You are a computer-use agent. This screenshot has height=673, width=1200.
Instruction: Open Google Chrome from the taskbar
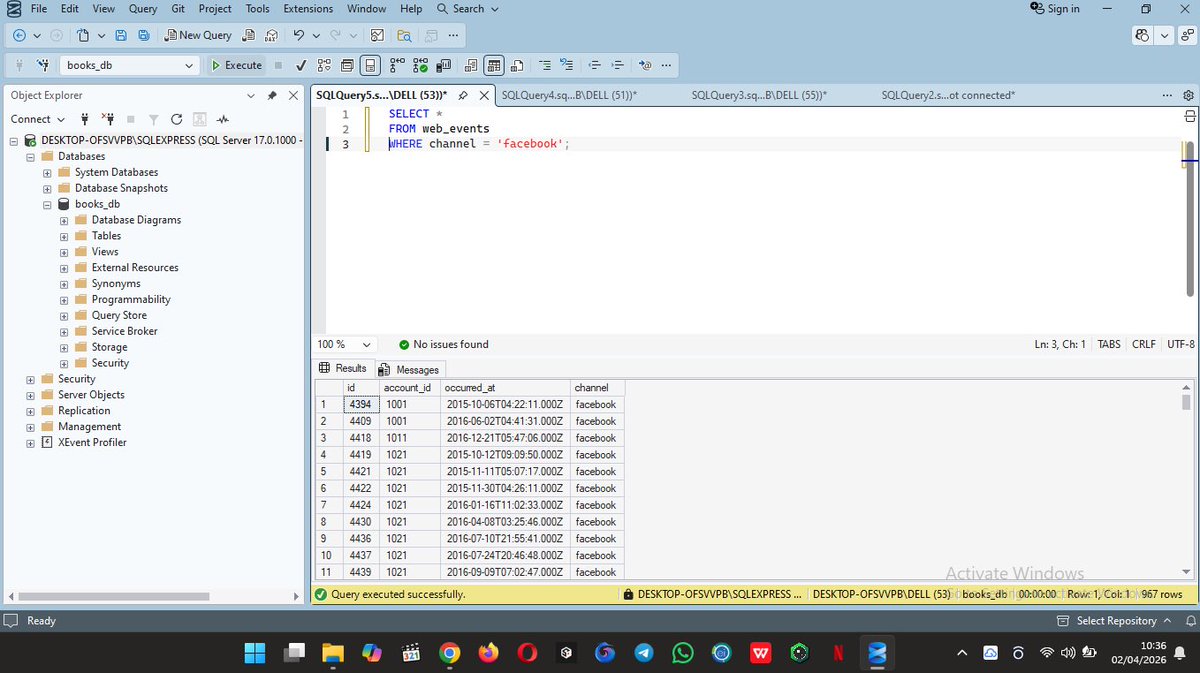point(450,653)
